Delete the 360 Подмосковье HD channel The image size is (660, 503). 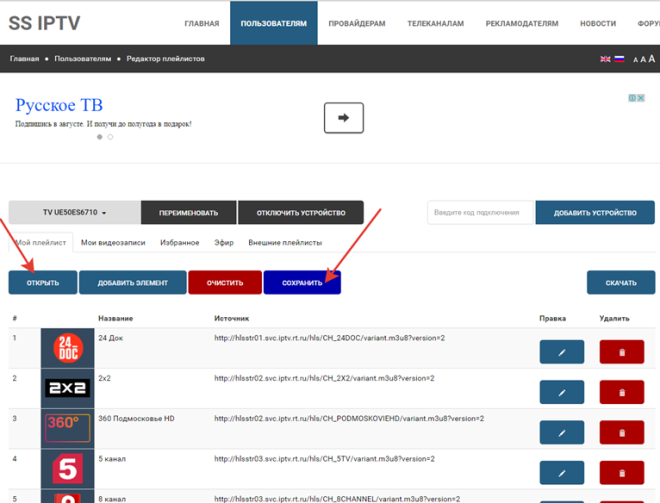(x=622, y=432)
